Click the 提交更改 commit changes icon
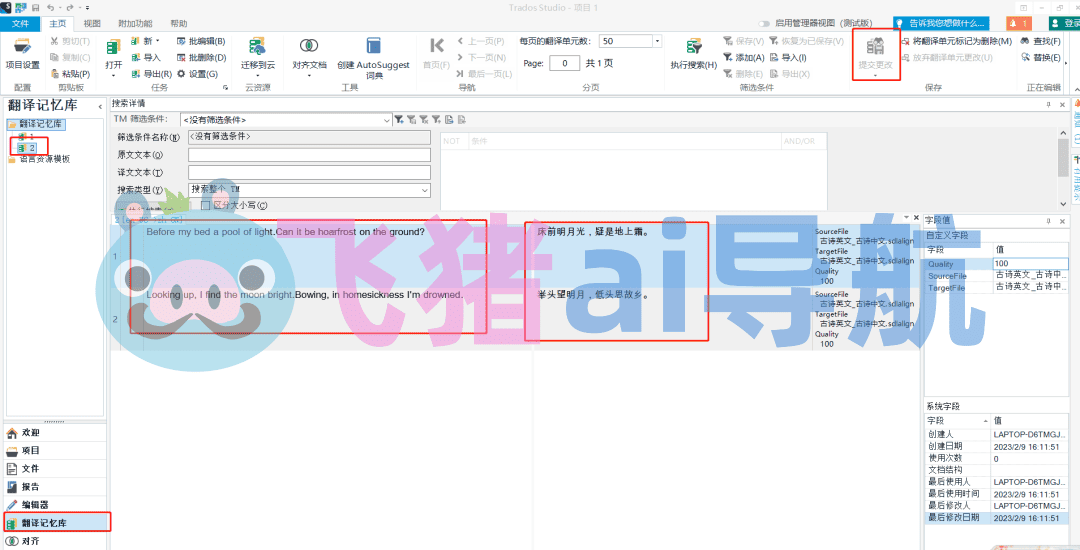The width and height of the screenshot is (1080, 550). [x=875, y=47]
